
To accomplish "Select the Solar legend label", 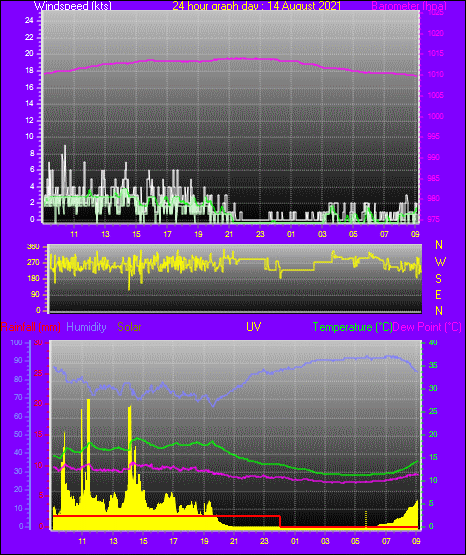I will [x=130, y=327].
